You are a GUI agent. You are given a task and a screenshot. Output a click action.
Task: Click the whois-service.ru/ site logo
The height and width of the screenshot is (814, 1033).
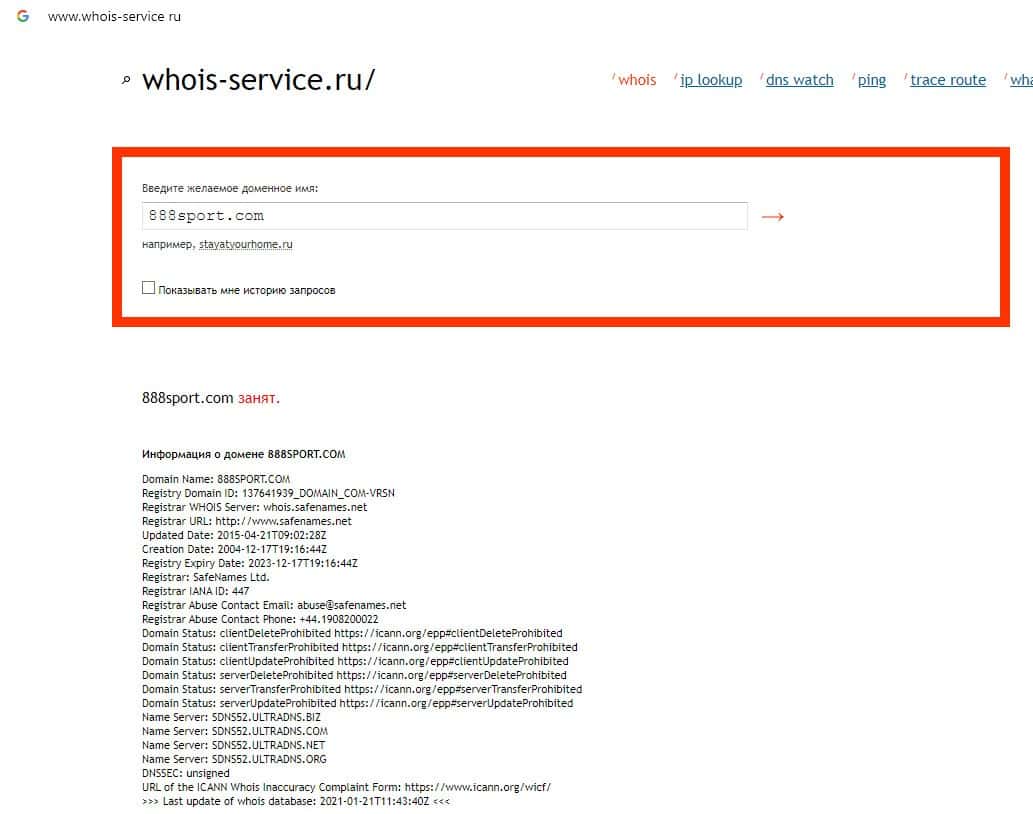click(258, 80)
